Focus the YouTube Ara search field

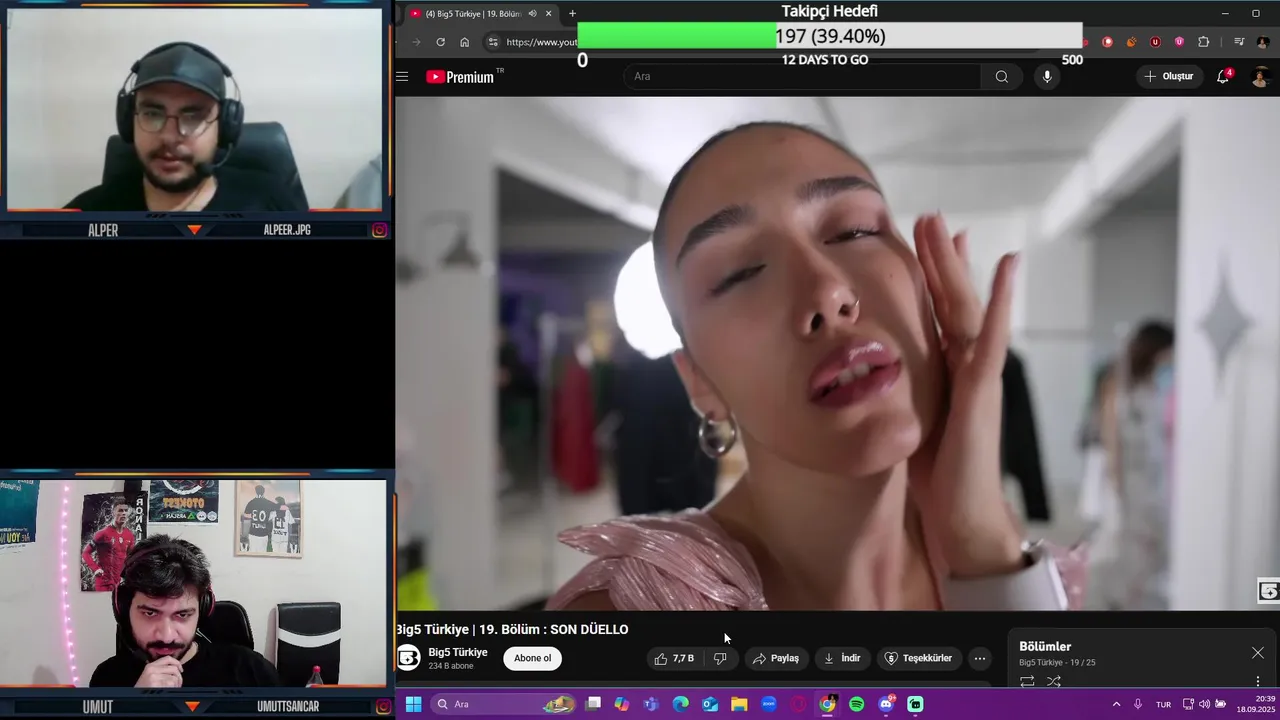coord(802,77)
